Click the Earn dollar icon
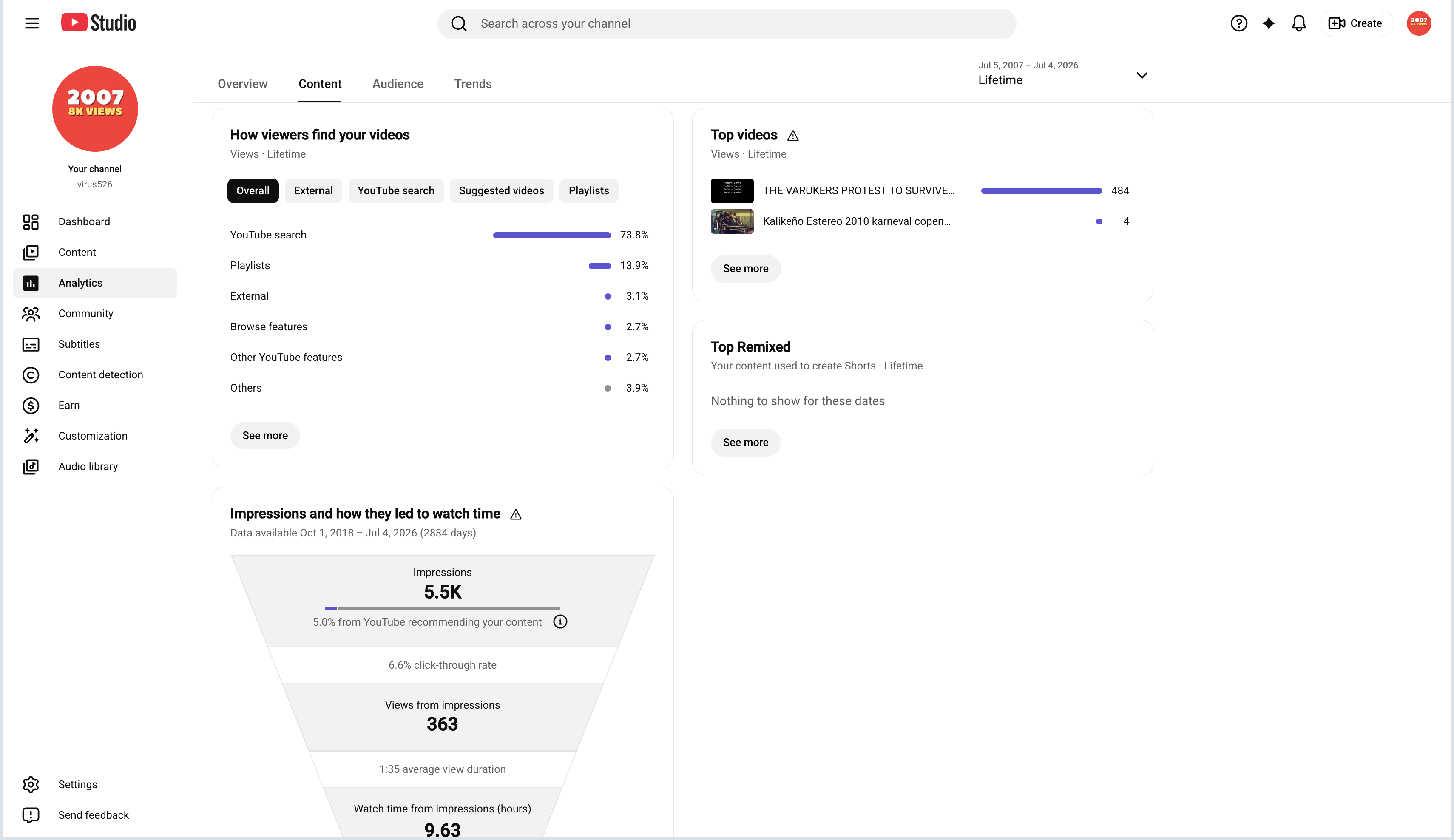Image resolution: width=1454 pixels, height=840 pixels. pos(31,405)
